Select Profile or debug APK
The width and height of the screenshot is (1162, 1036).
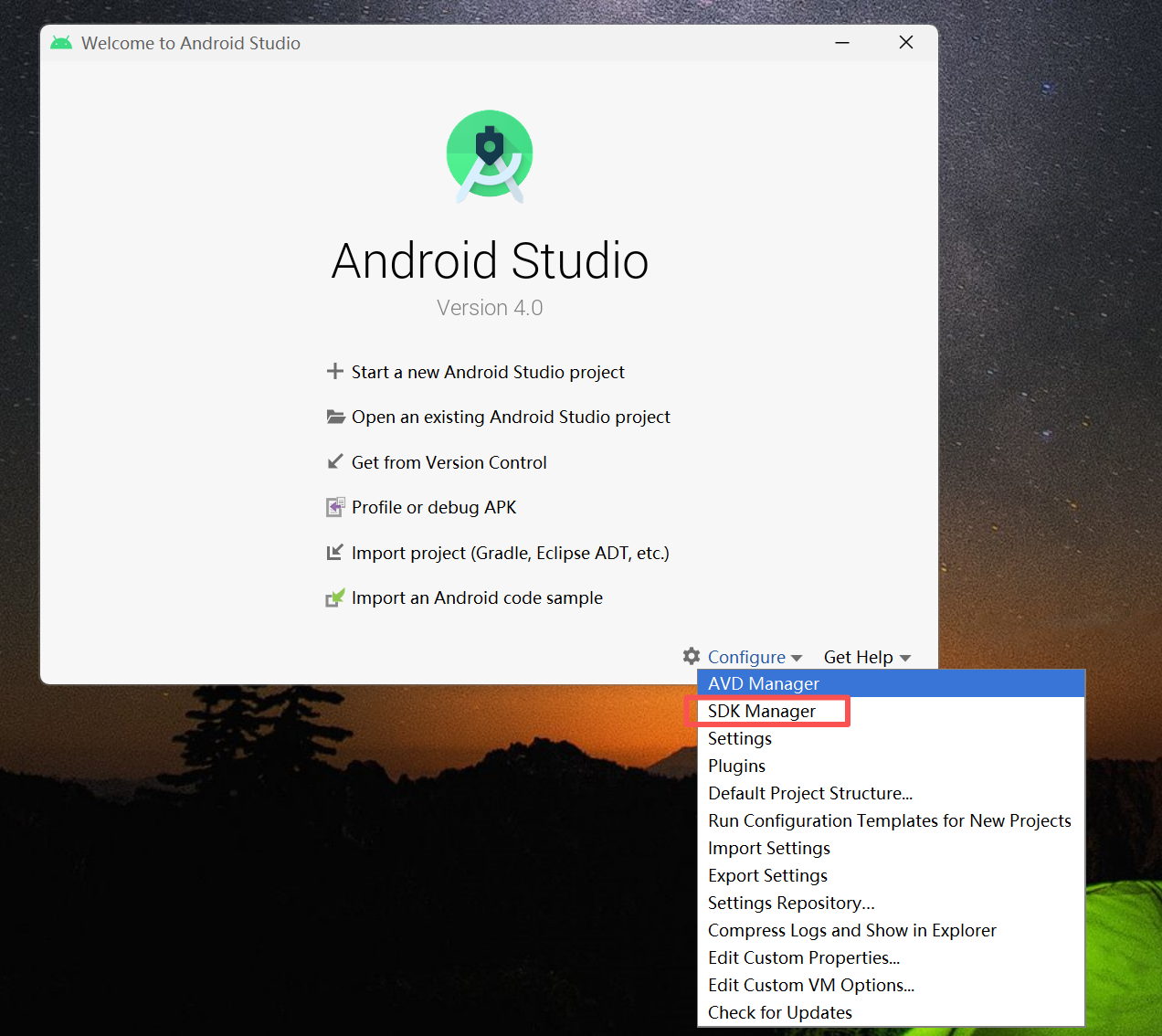[x=434, y=507]
